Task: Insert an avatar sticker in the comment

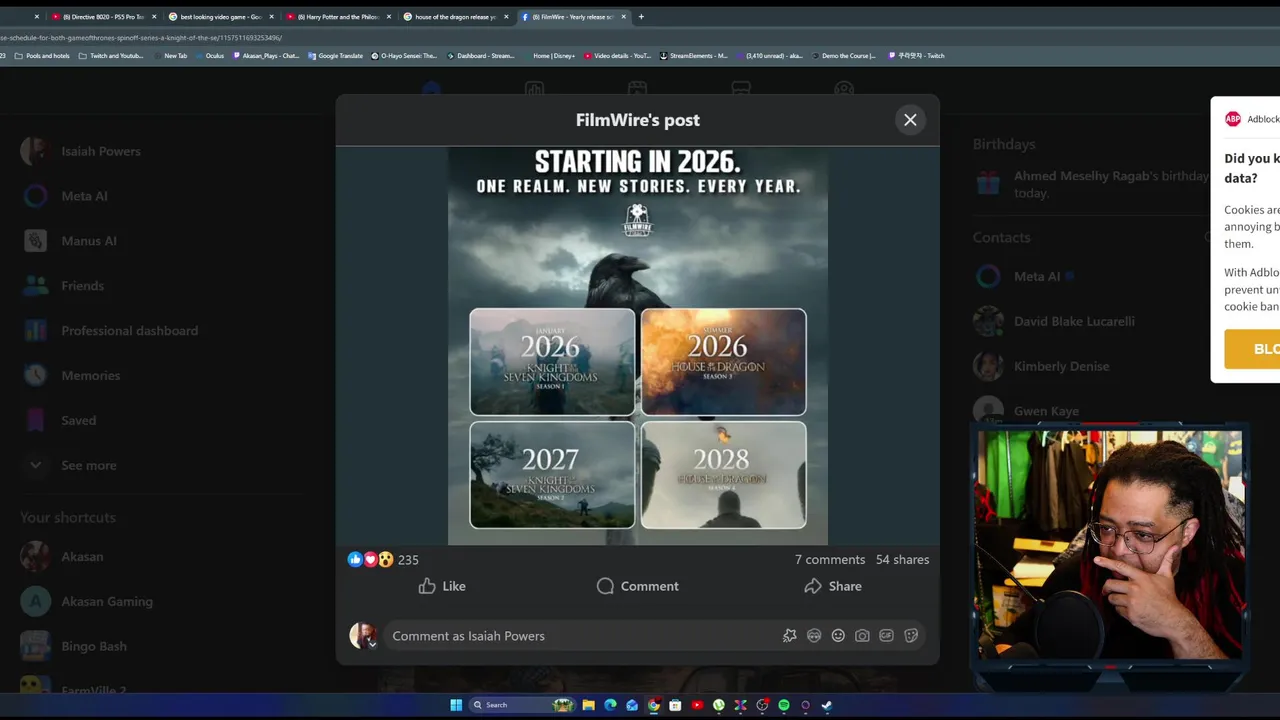Action: pyautogui.click(x=814, y=636)
